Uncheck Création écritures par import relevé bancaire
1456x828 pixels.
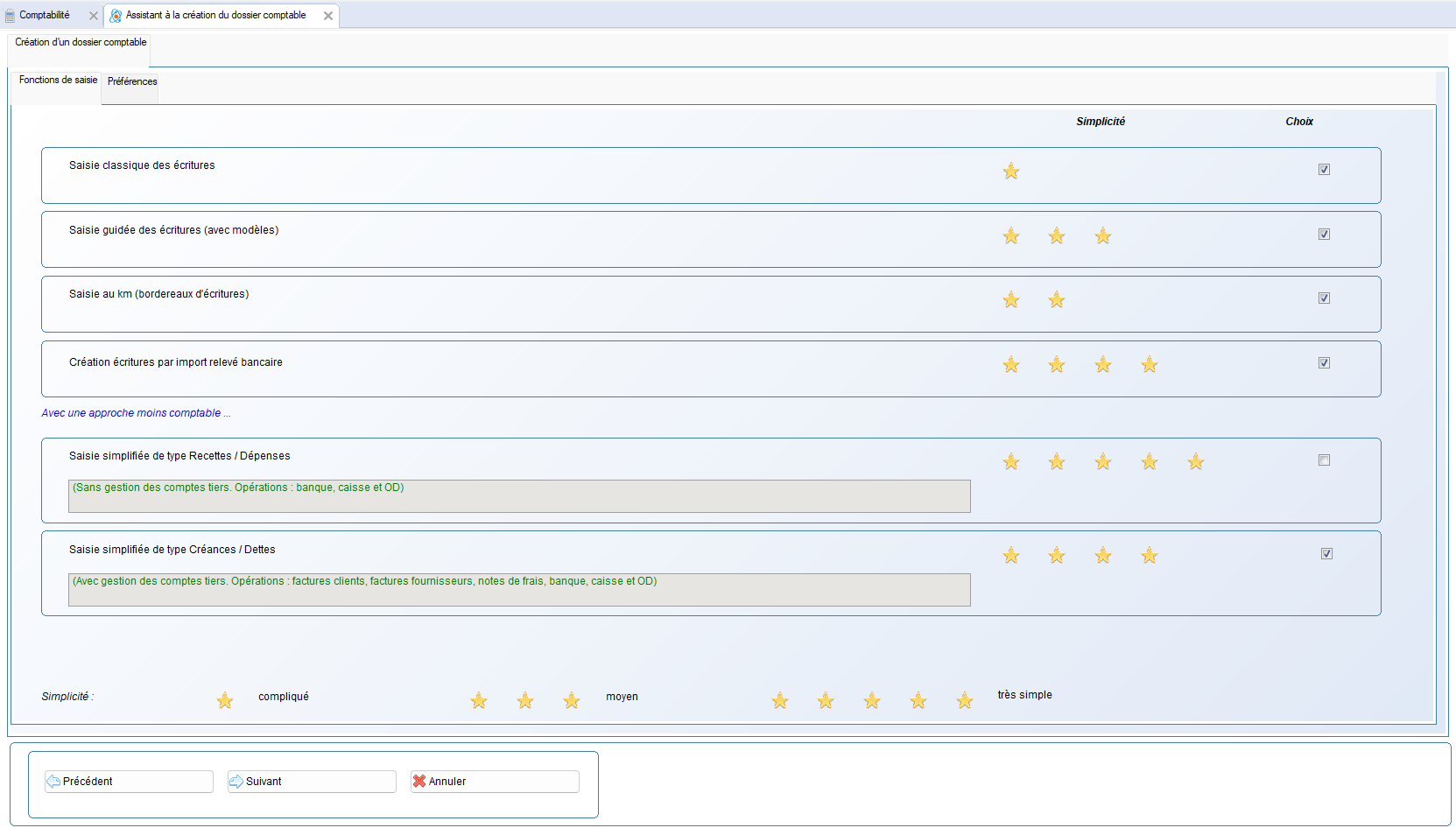tap(1324, 363)
